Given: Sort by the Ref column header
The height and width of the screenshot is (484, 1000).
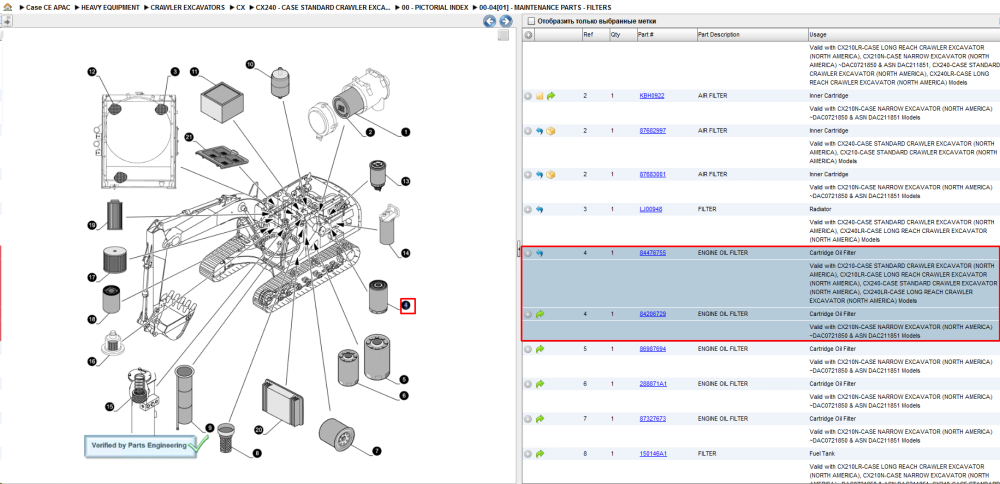Looking at the screenshot, I should (594, 35).
